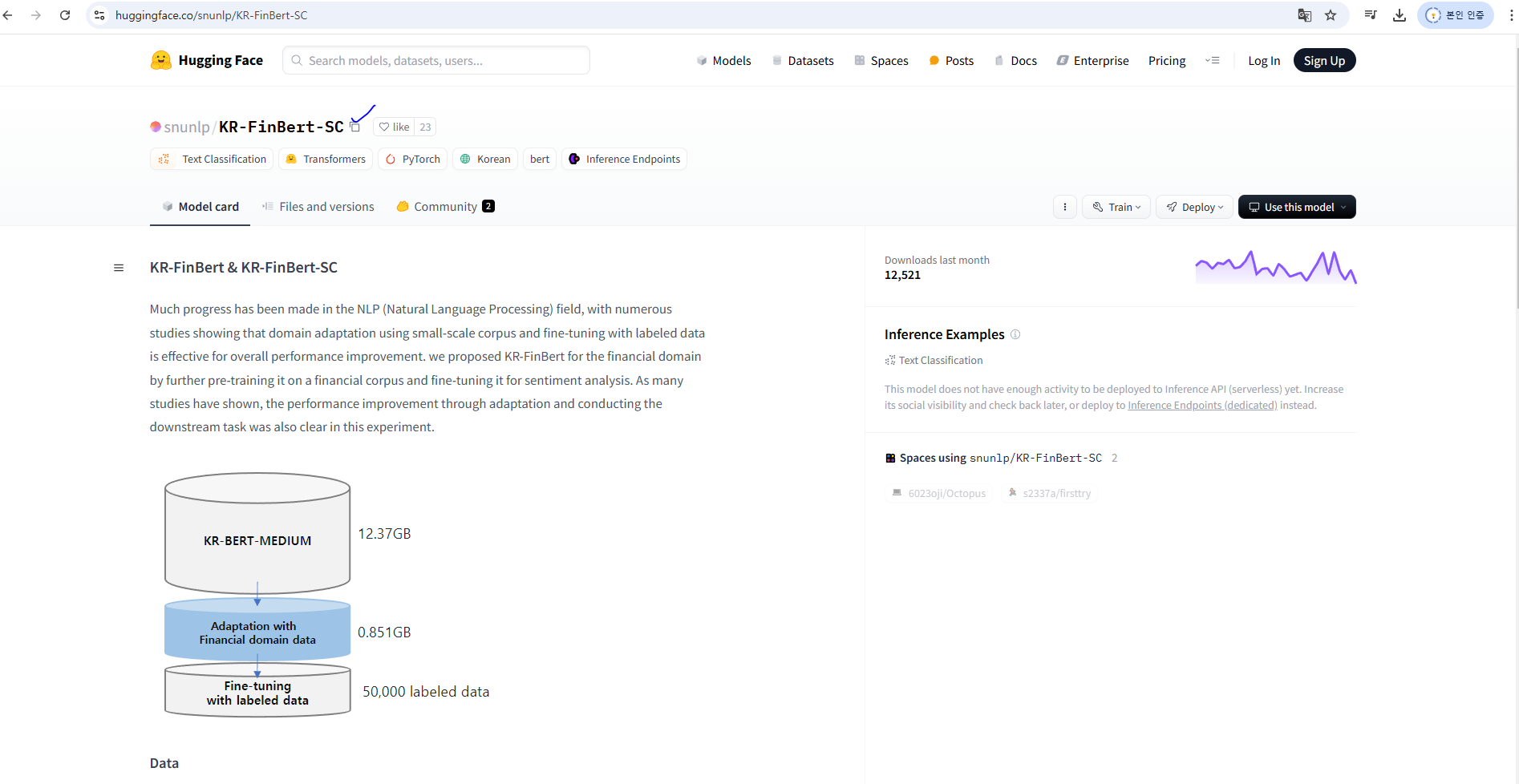Filter by bert tag
Image resolution: width=1519 pixels, height=784 pixels.
click(x=540, y=159)
